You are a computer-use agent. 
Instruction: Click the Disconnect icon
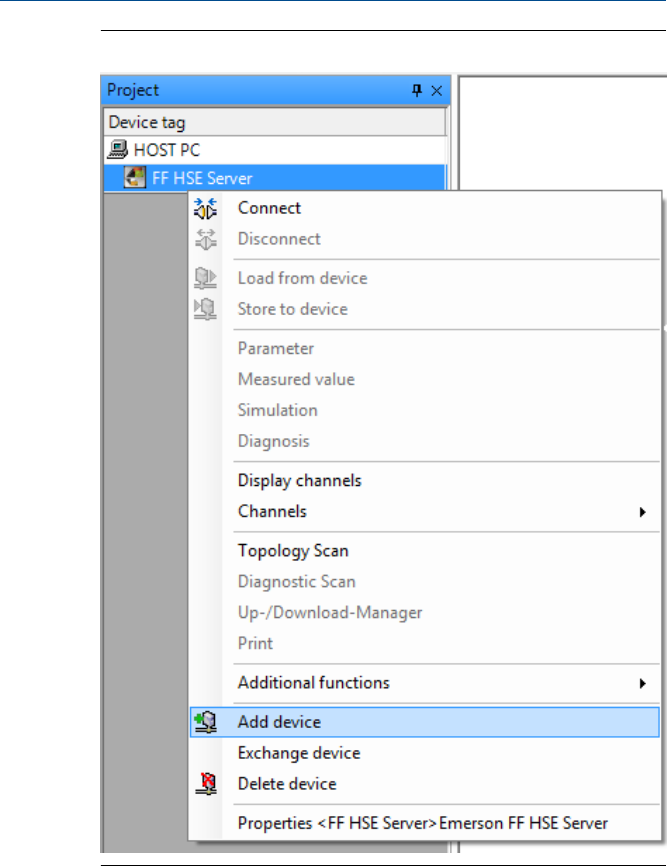(205, 239)
